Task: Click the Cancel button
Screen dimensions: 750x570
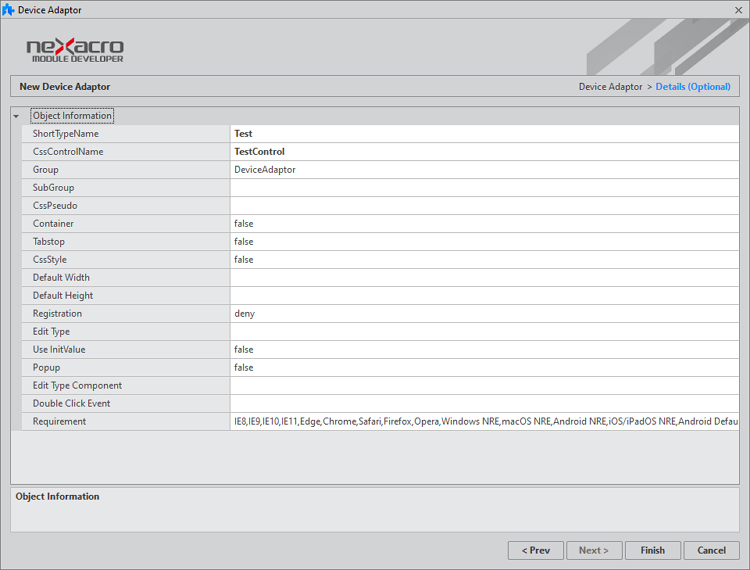Action: coord(711,550)
